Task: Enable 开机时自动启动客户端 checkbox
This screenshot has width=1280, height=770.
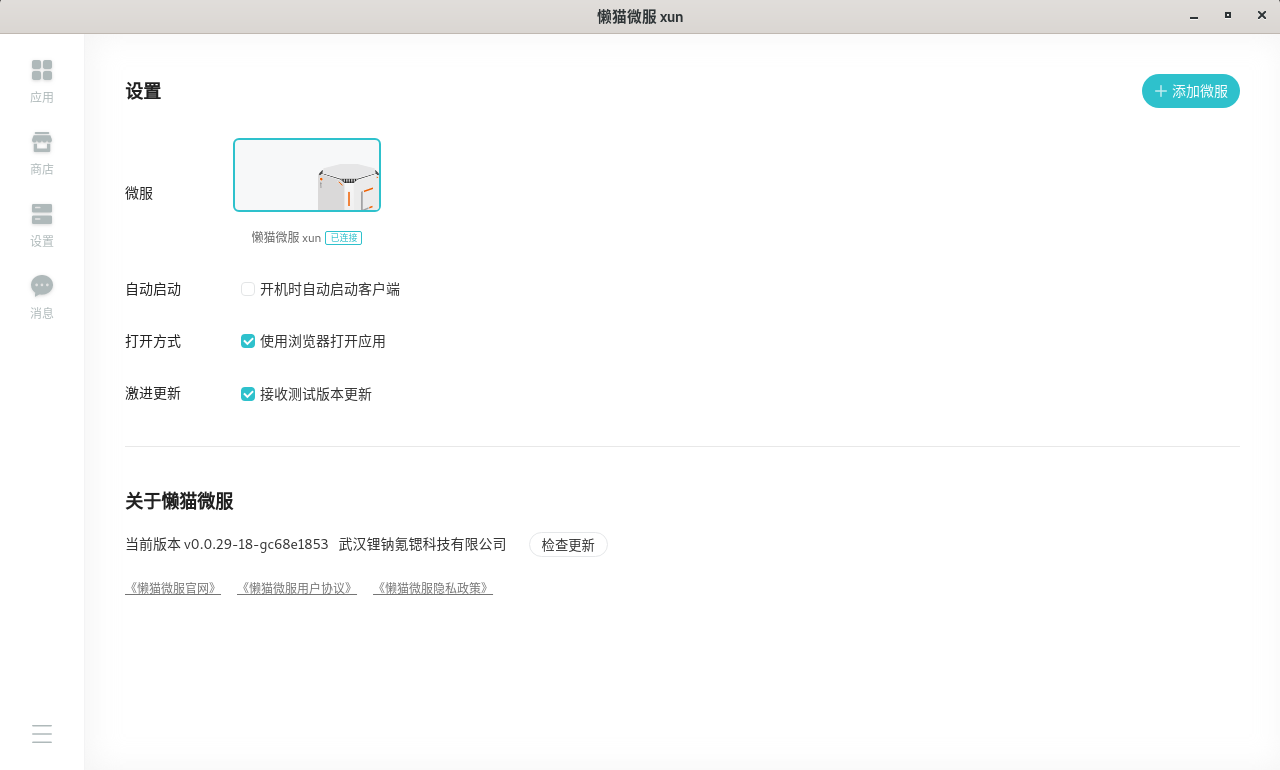Action: pos(248,289)
